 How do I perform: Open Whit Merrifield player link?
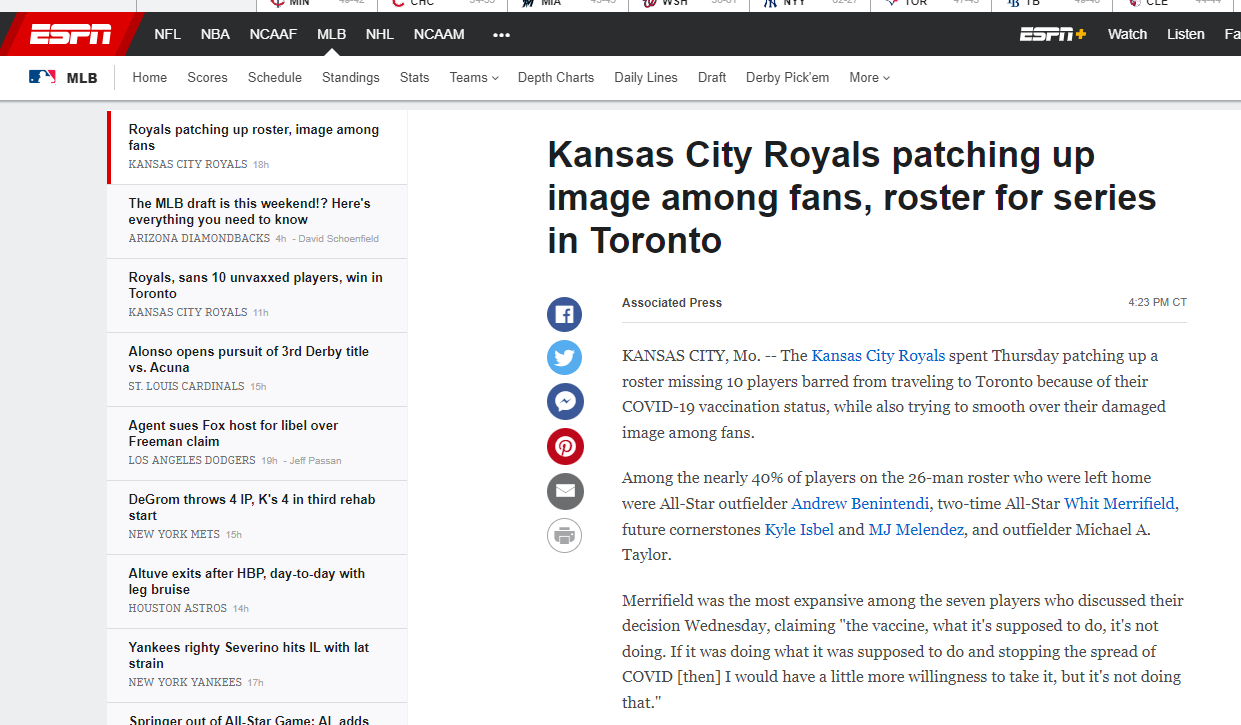pyautogui.click(x=1120, y=504)
